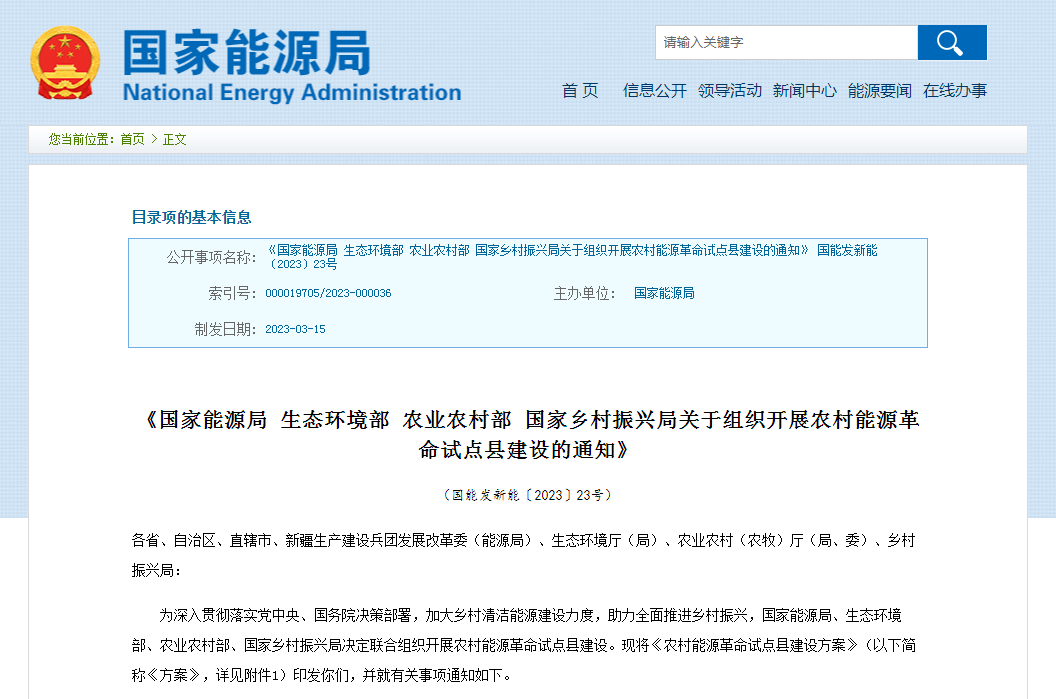Open the 新闻中心 navigation item
1056x699 pixels.
click(805, 90)
